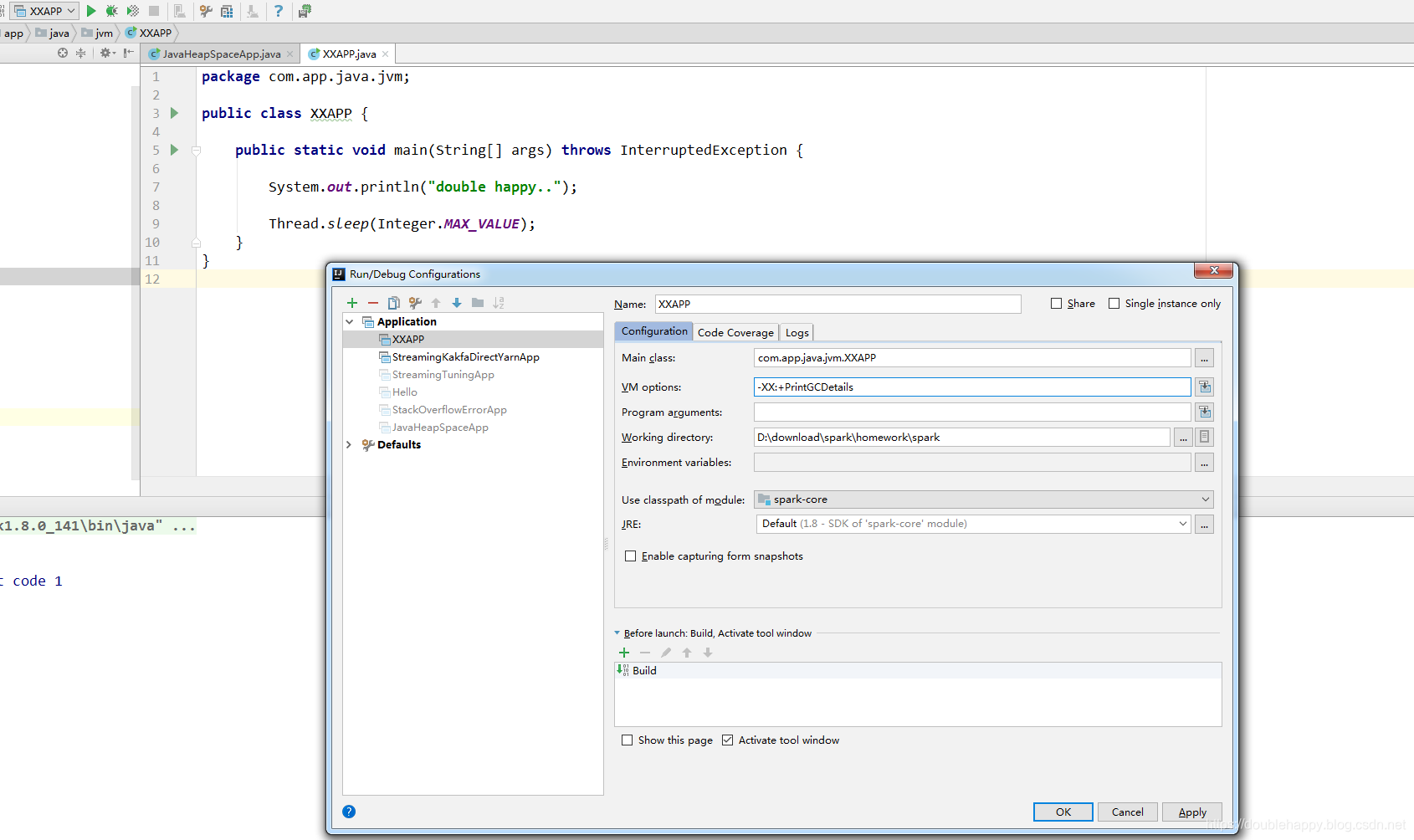Collapse the Before launch section
Viewport: 1414px width, 840px height.
[x=617, y=633]
